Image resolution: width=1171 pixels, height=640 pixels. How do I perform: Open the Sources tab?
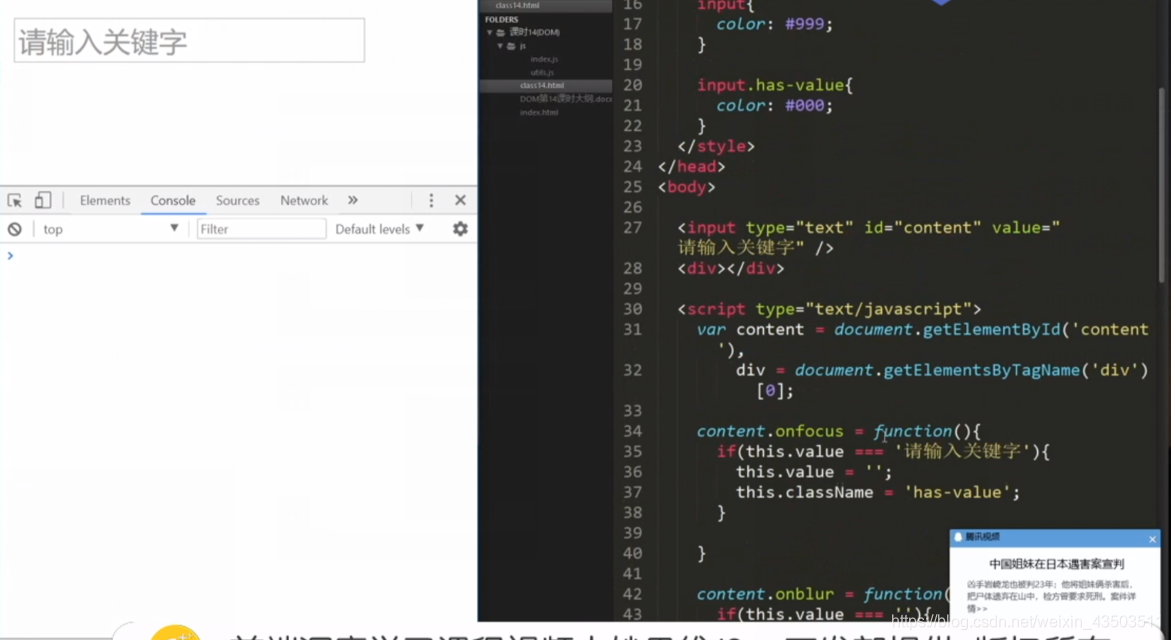(x=237, y=200)
